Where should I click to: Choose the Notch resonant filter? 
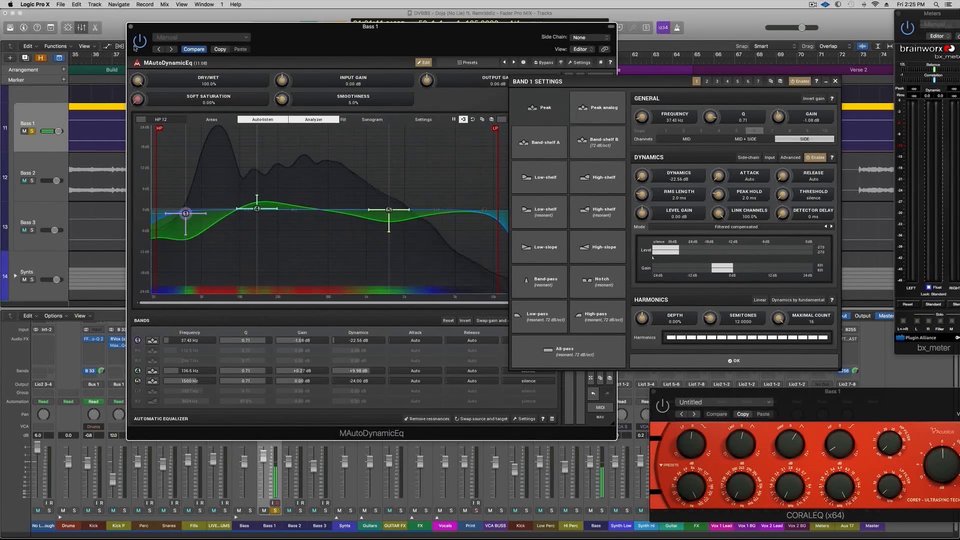coord(598,282)
